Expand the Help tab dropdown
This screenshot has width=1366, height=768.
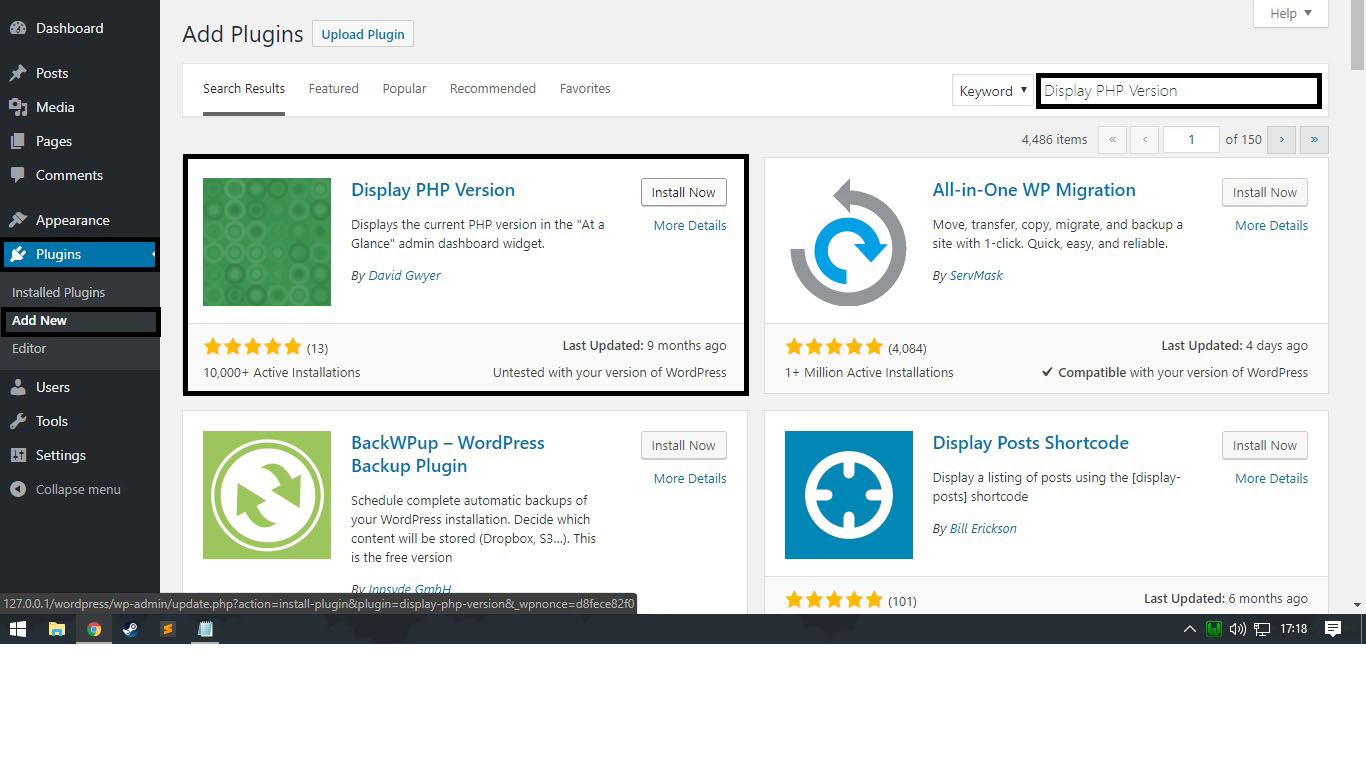pos(1291,13)
